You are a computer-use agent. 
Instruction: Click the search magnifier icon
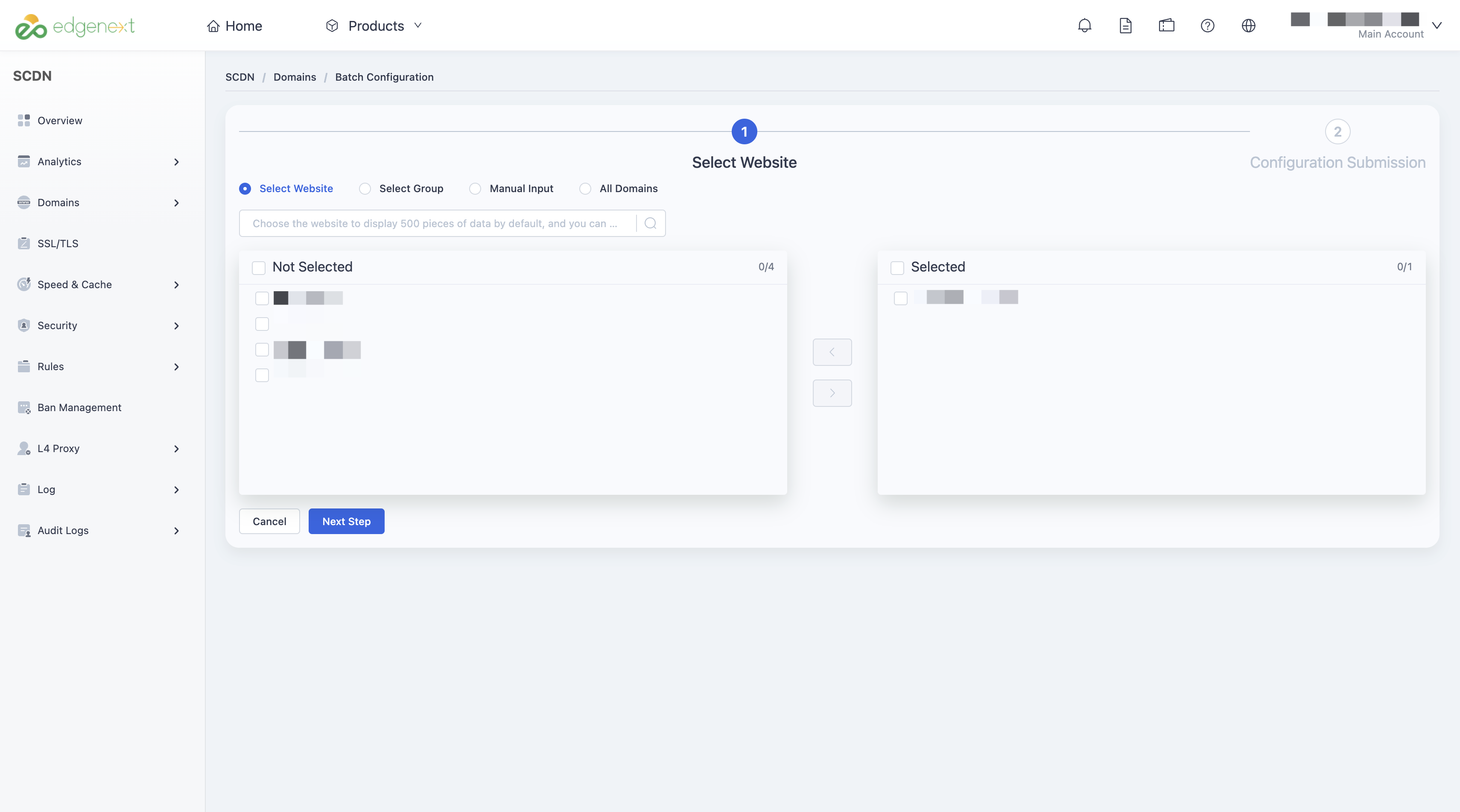[x=651, y=223]
